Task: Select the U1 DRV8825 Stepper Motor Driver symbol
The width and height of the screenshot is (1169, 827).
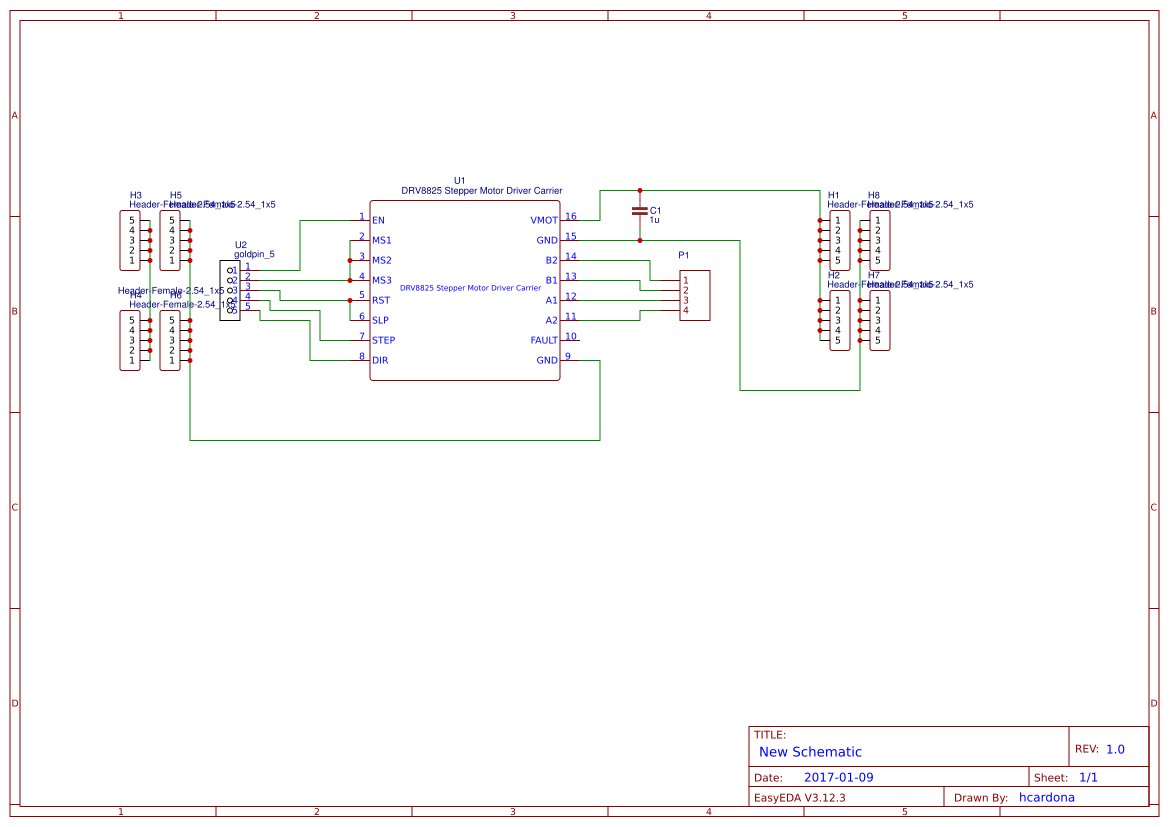Action: point(465,290)
